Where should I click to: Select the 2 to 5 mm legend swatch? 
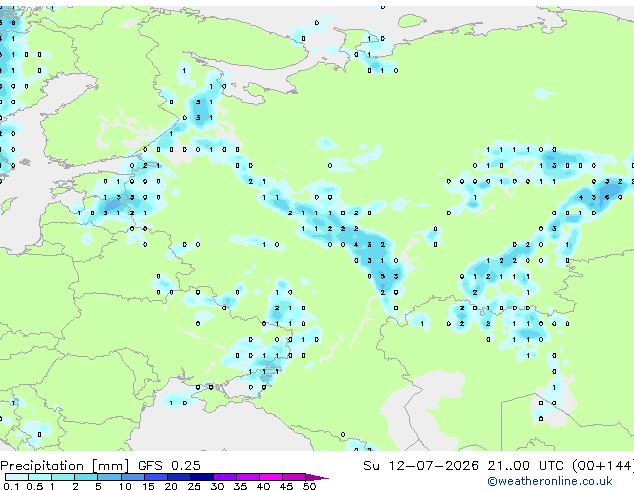coord(86,477)
